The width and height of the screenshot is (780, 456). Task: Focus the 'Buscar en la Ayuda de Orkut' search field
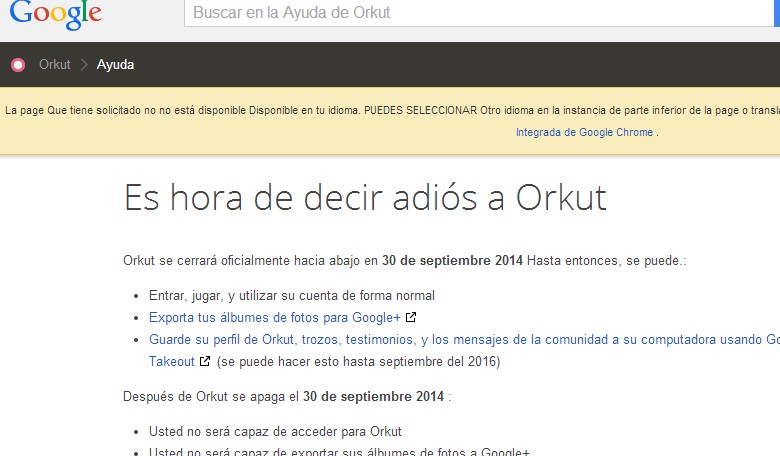pos(479,12)
